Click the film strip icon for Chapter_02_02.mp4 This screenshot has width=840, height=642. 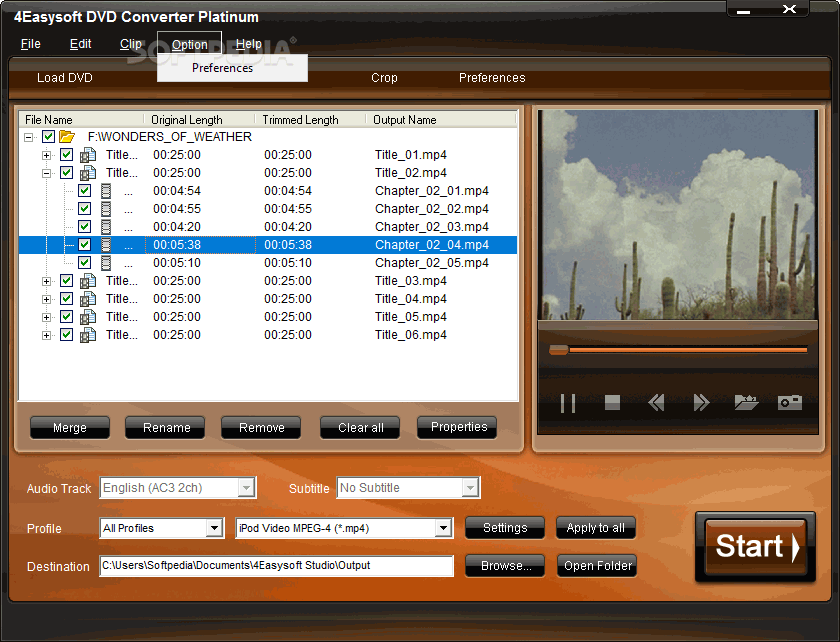106,209
